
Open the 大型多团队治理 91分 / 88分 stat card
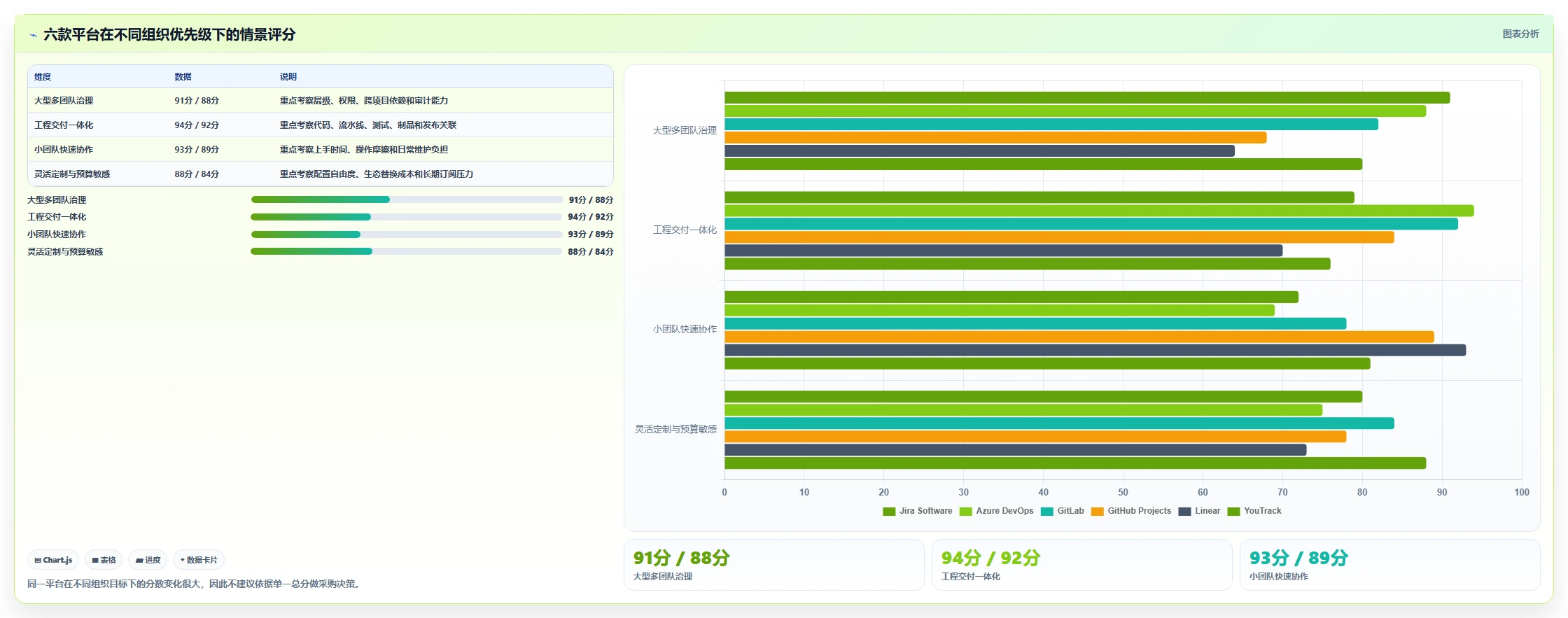(x=773, y=565)
